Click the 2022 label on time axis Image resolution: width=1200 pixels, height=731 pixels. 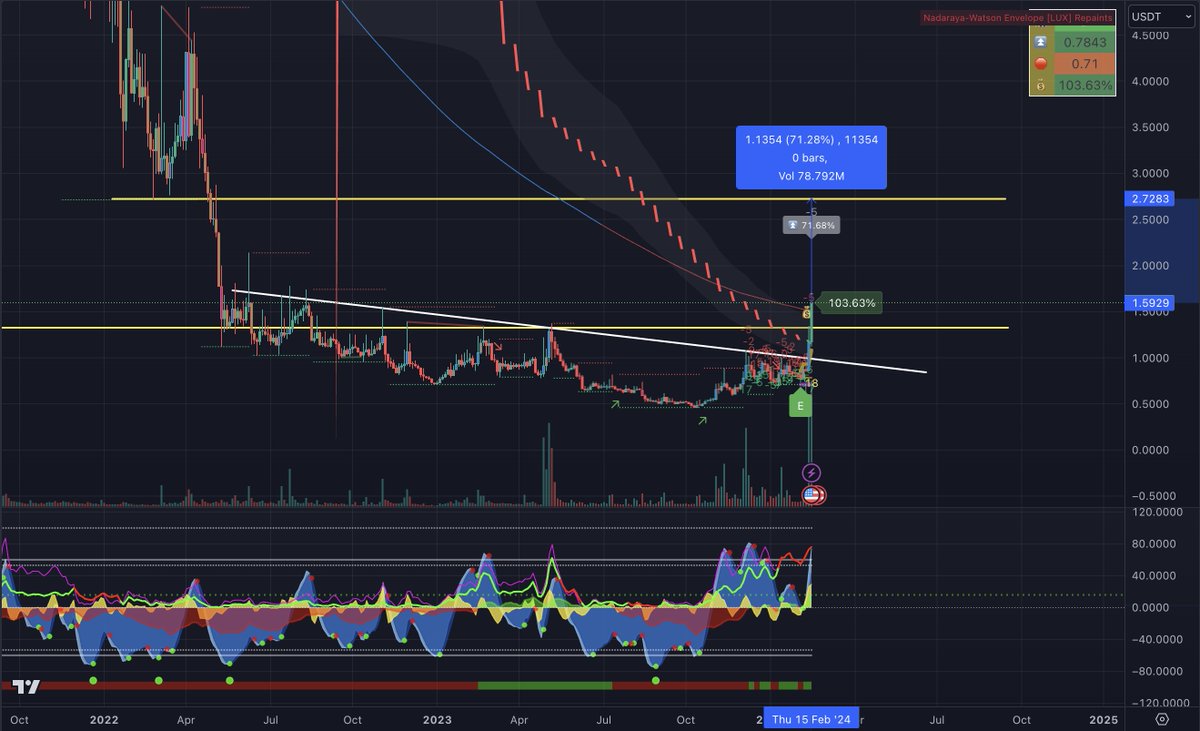pos(104,719)
